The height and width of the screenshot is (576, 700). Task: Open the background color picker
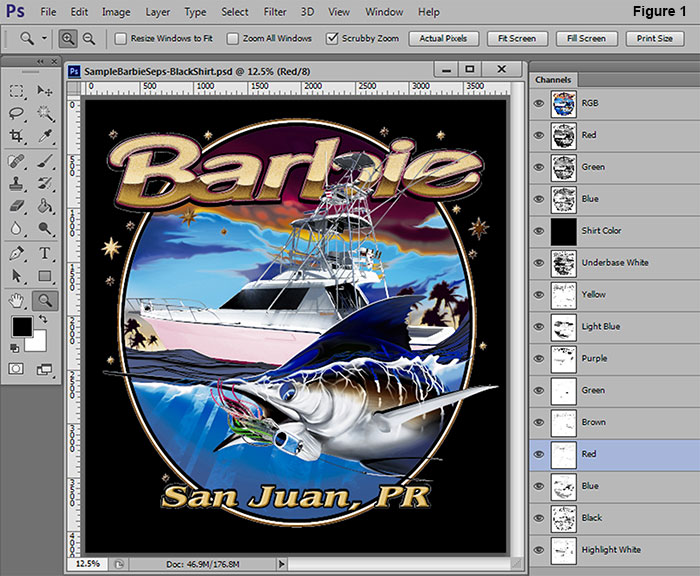pyautogui.click(x=39, y=343)
